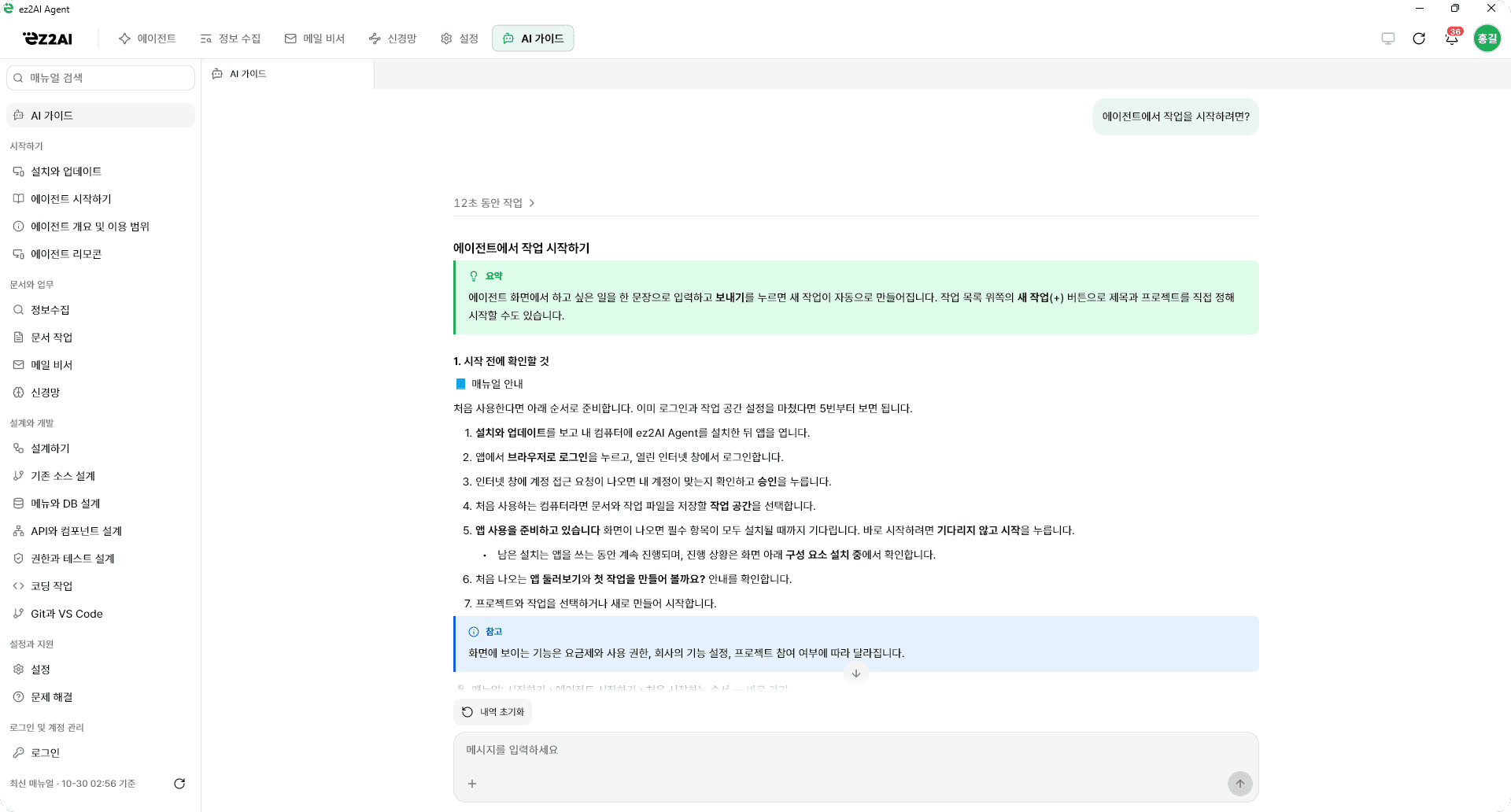Click the refresh icon in the header
This screenshot has height=812, width=1511.
(x=1419, y=39)
